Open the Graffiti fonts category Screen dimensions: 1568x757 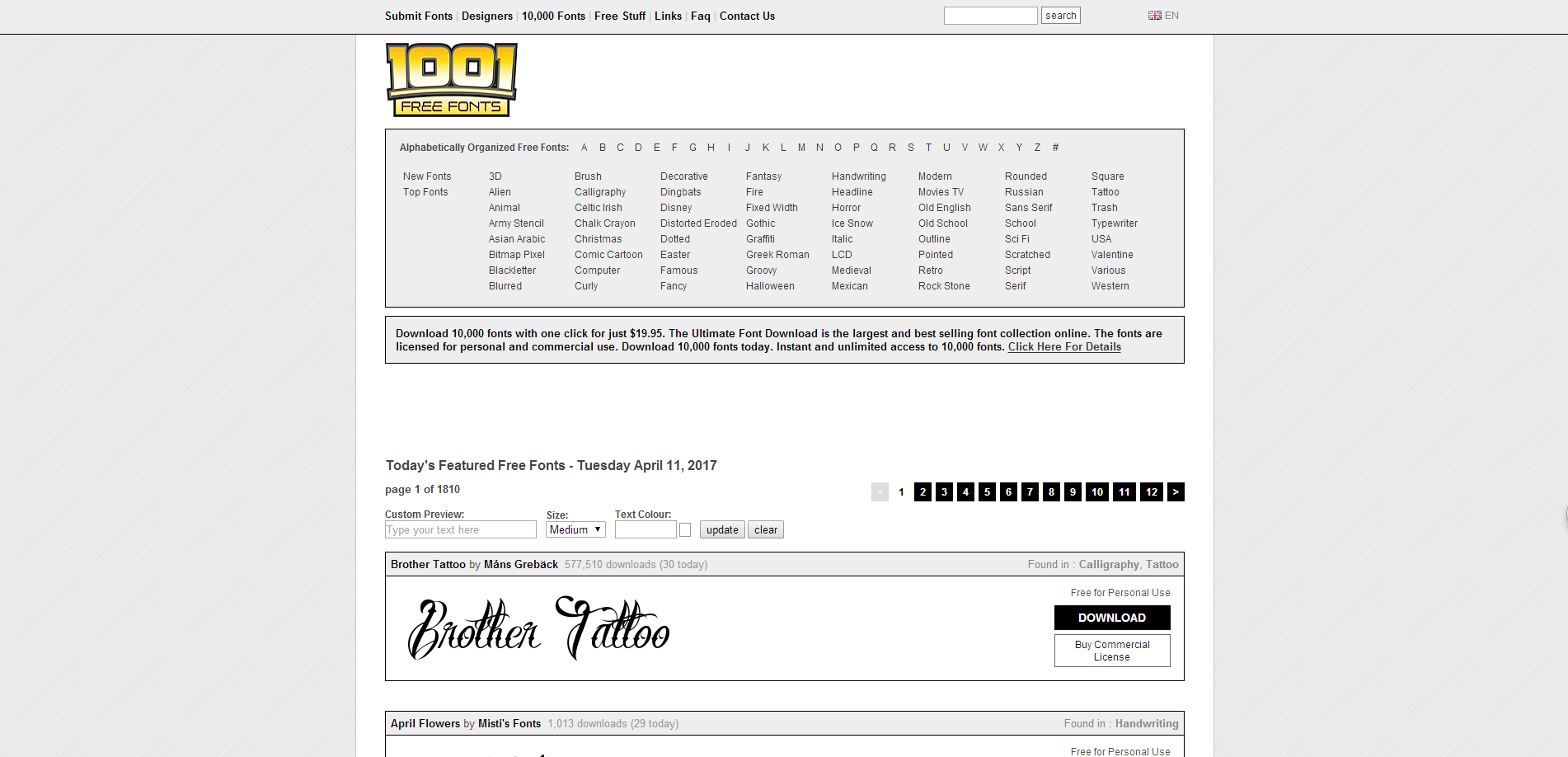pos(760,239)
